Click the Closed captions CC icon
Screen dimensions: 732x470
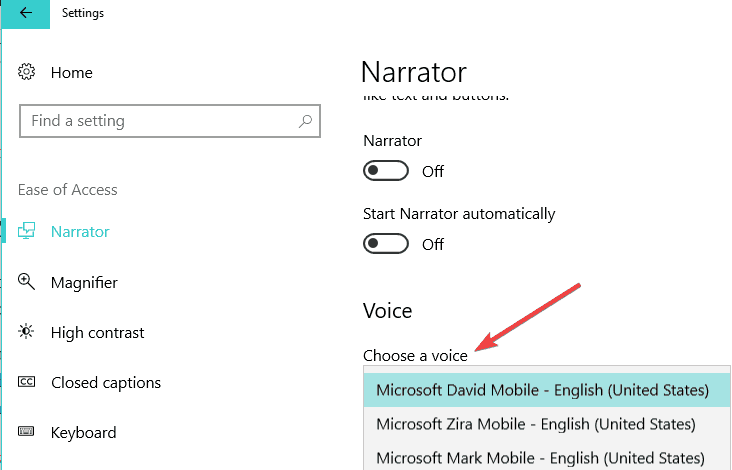[x=27, y=383]
